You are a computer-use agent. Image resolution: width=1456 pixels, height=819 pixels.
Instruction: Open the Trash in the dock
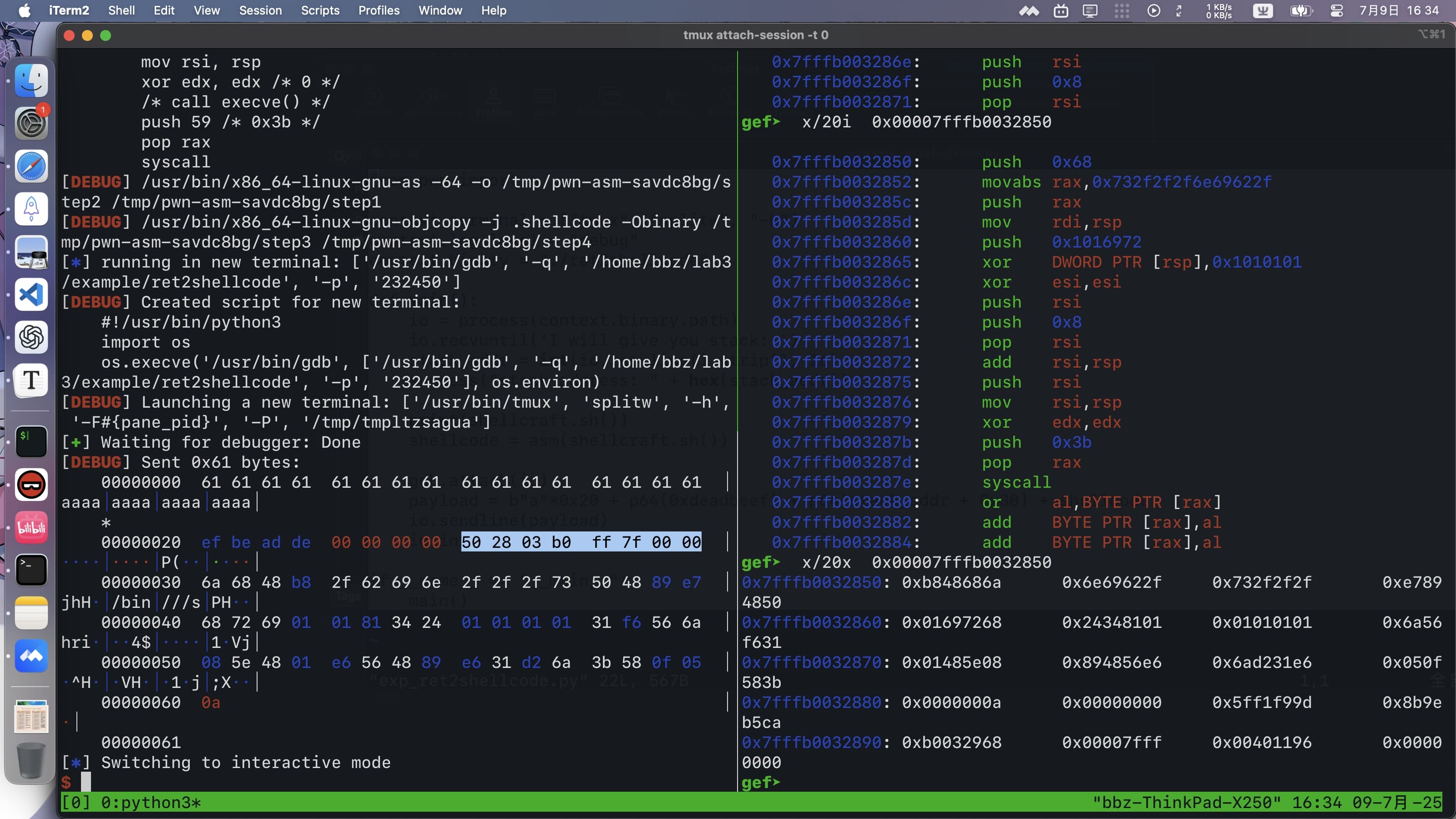(x=31, y=760)
